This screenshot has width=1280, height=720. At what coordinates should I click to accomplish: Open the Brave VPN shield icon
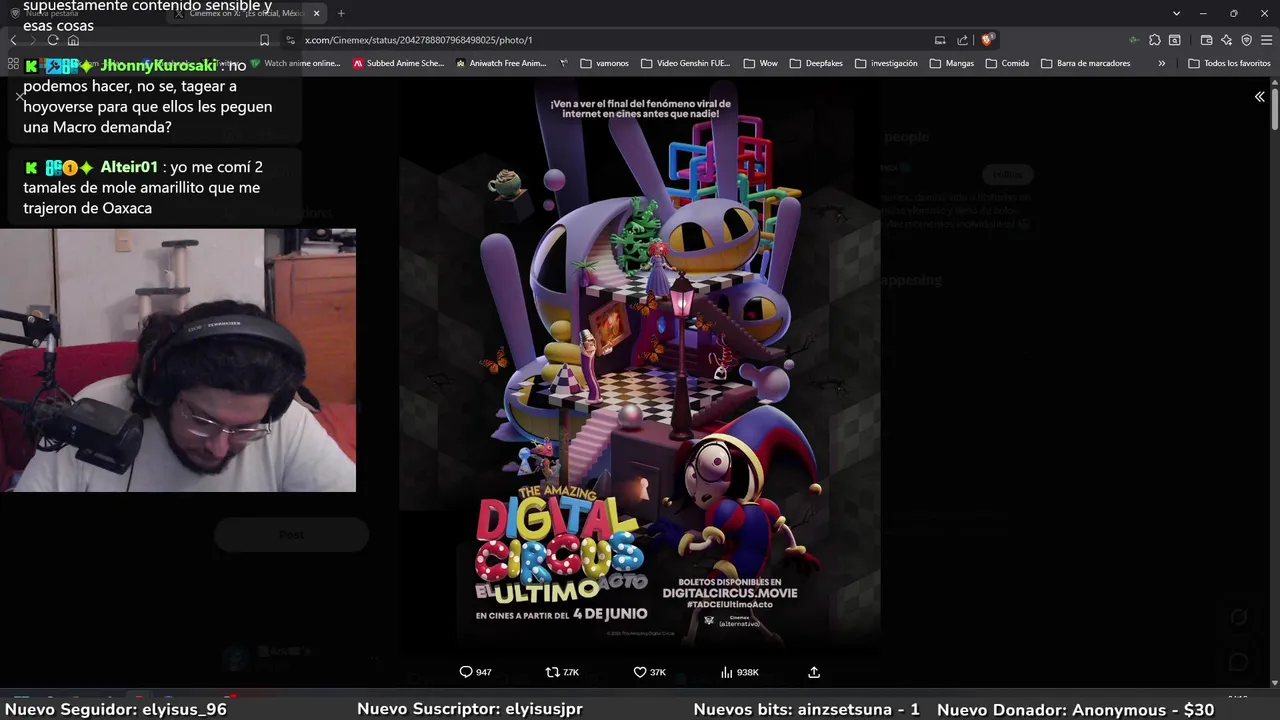(x=1246, y=40)
